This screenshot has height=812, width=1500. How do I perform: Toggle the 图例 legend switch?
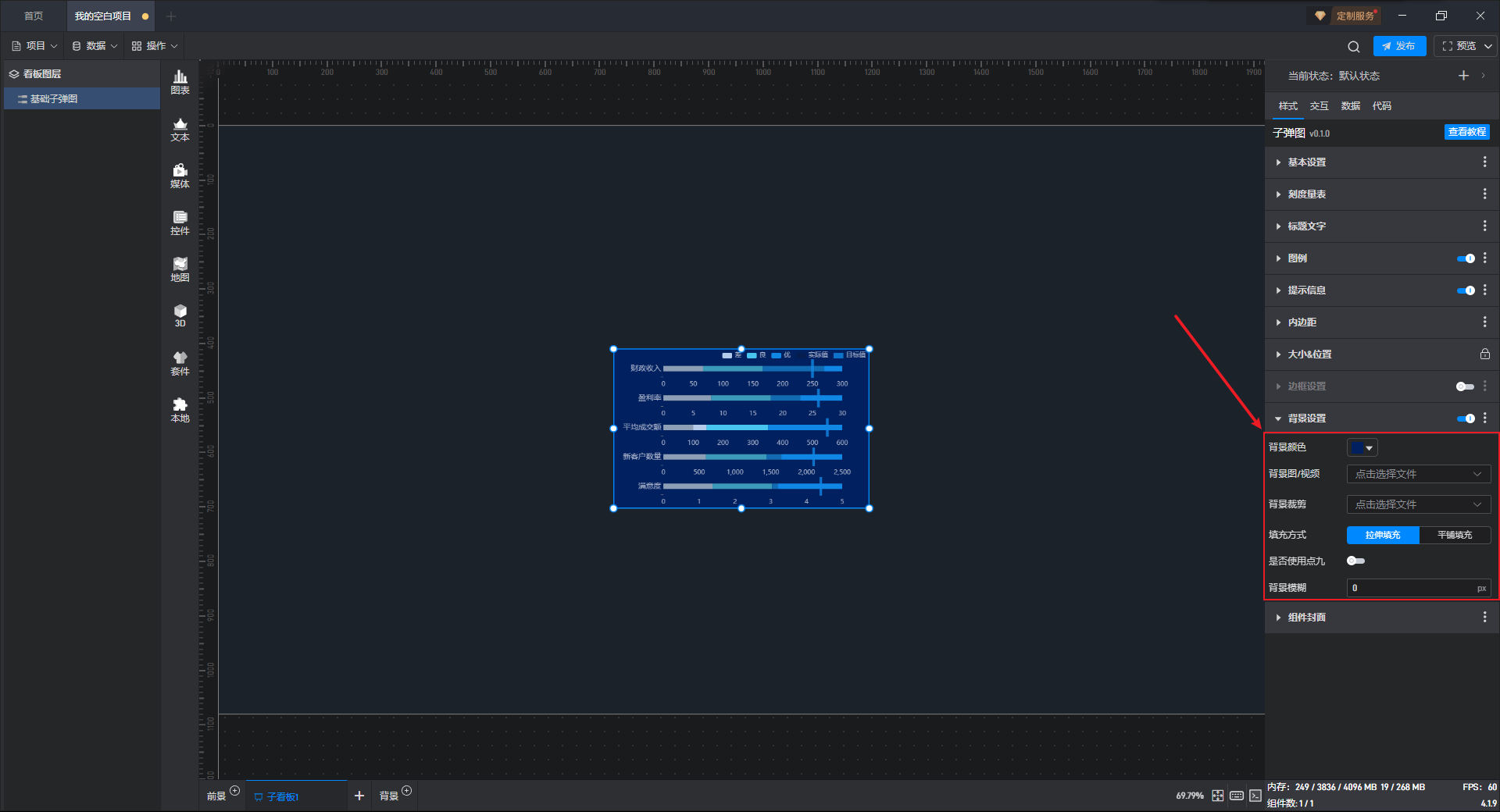coord(1466,258)
